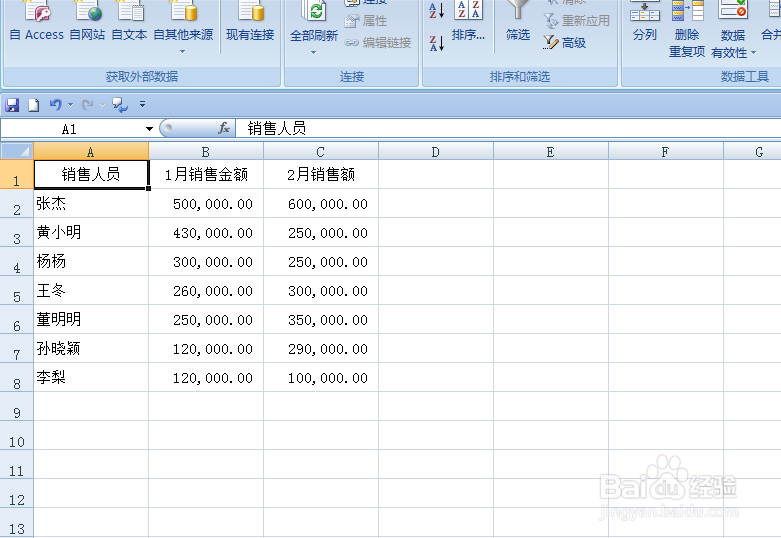Select cell value 260,000.00
The image size is (781, 538).
click(x=206, y=290)
